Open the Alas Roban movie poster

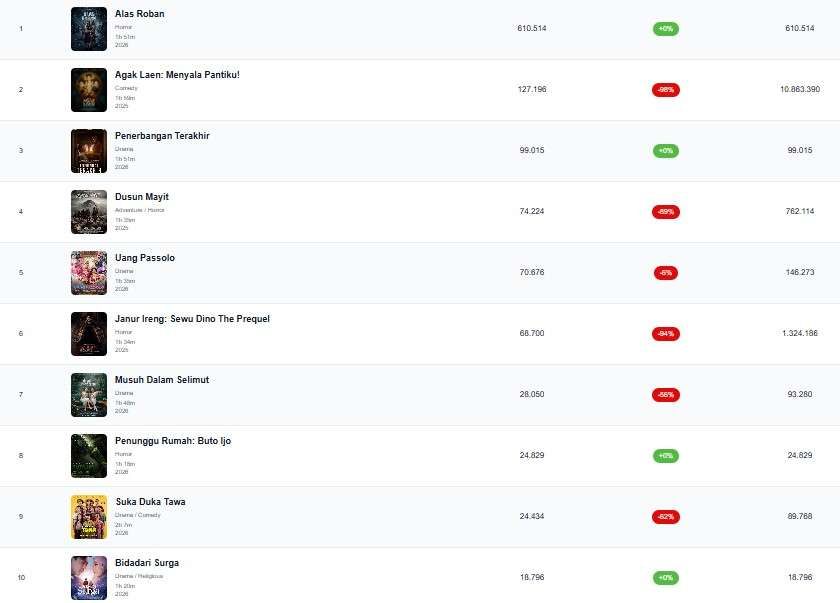pyautogui.click(x=88, y=29)
